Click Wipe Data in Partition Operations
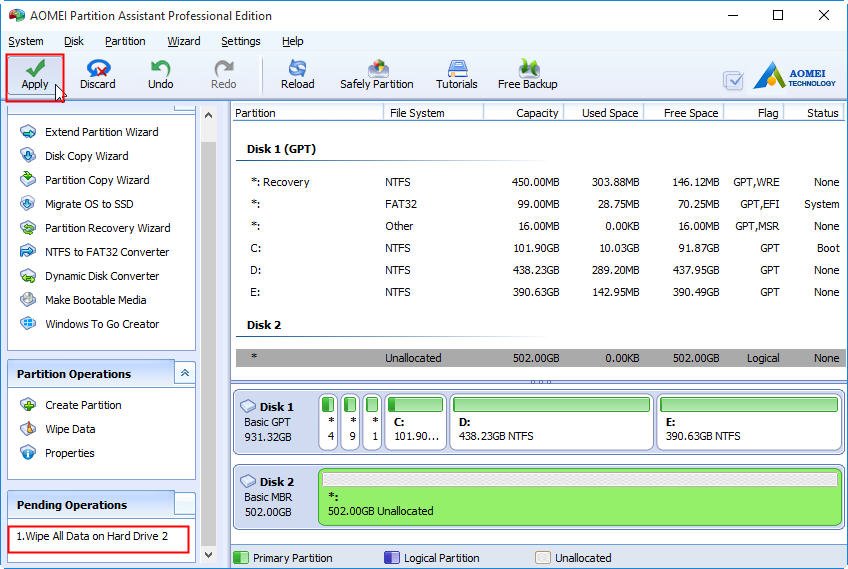Image resolution: width=848 pixels, height=569 pixels. pyautogui.click(x=70, y=429)
